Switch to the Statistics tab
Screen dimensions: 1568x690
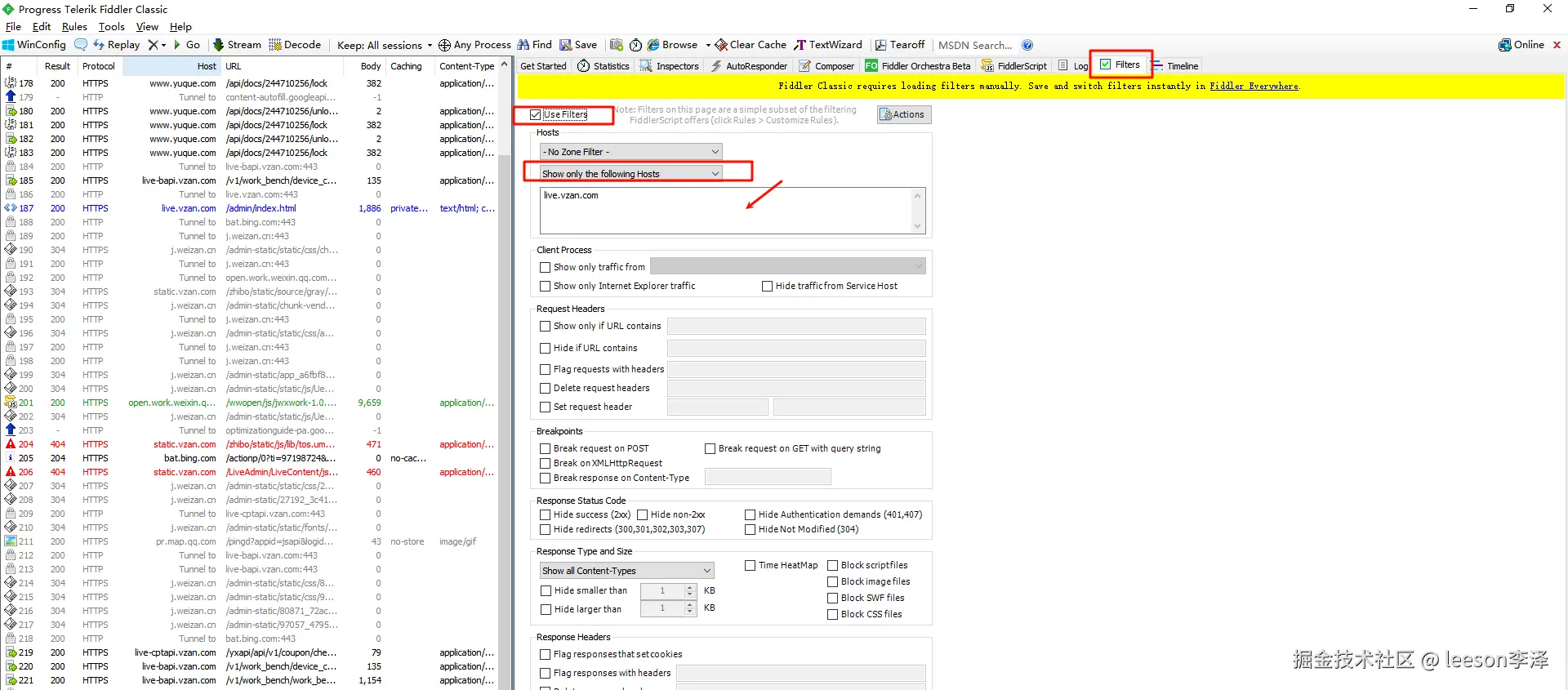[604, 66]
